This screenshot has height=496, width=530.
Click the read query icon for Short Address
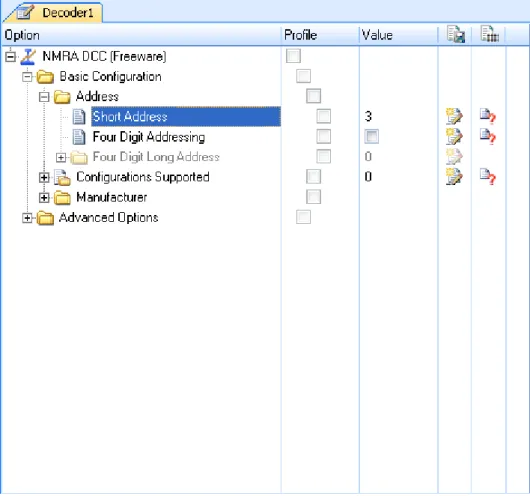[488, 116]
